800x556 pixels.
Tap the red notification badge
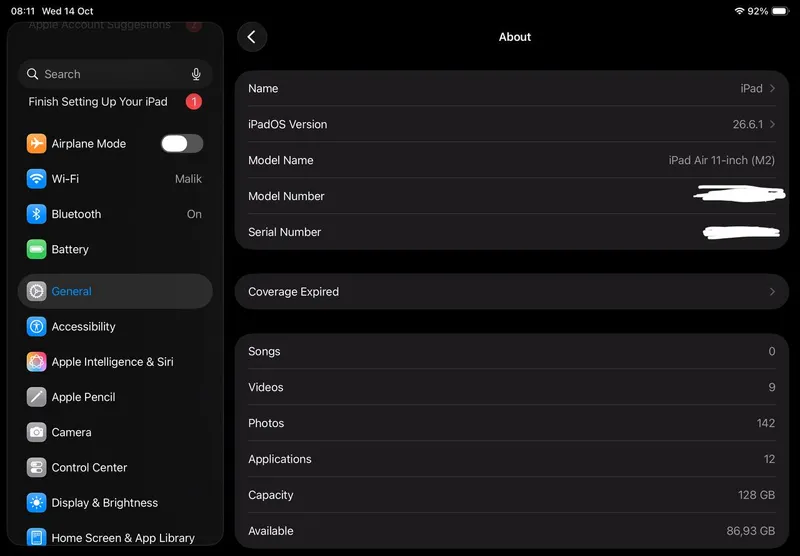click(194, 102)
